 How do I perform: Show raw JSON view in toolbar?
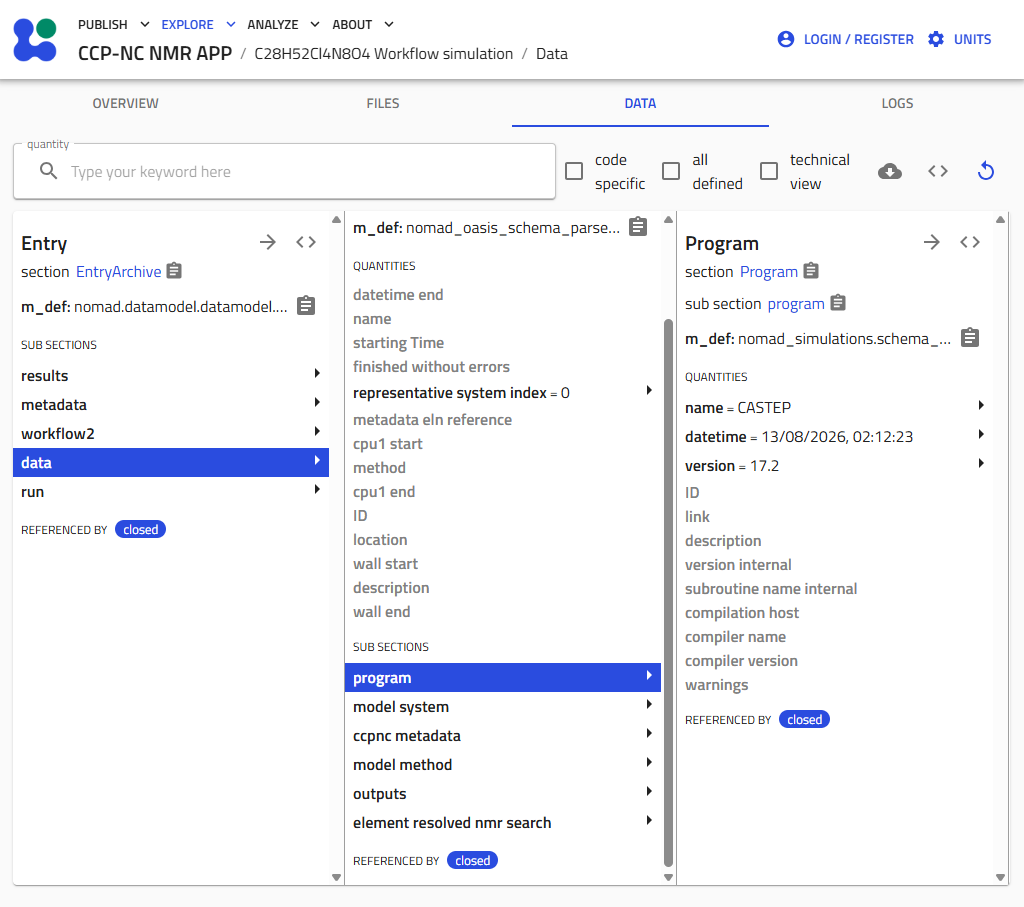click(938, 172)
